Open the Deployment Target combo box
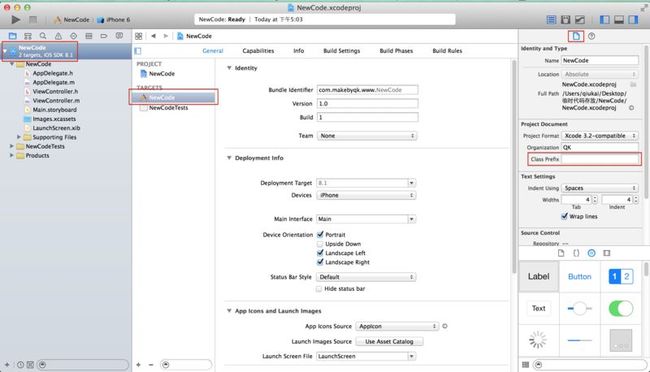Image resolution: width=650 pixels, height=372 pixels. point(366,183)
